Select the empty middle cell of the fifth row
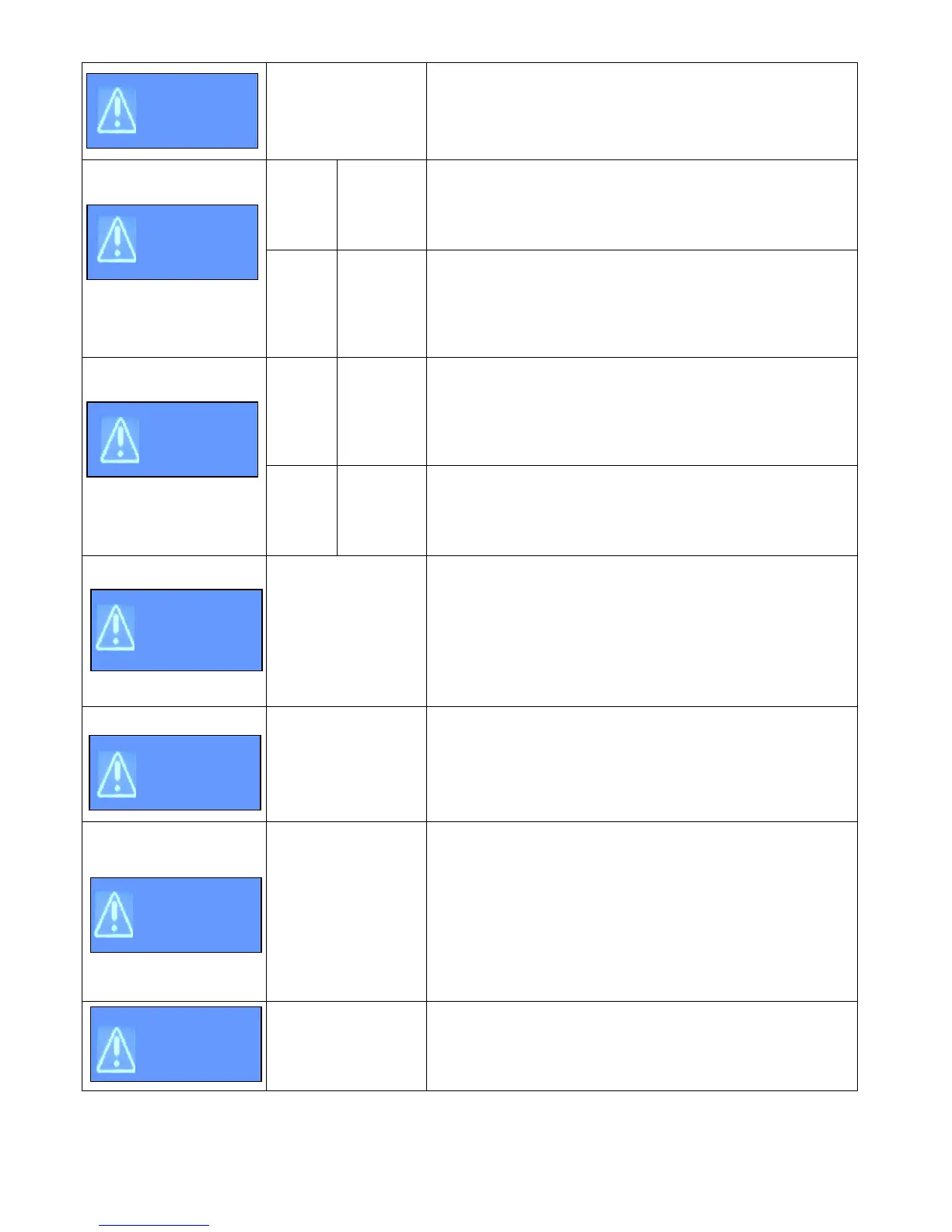Image resolution: width=952 pixels, height=1232 pixels. point(346,764)
